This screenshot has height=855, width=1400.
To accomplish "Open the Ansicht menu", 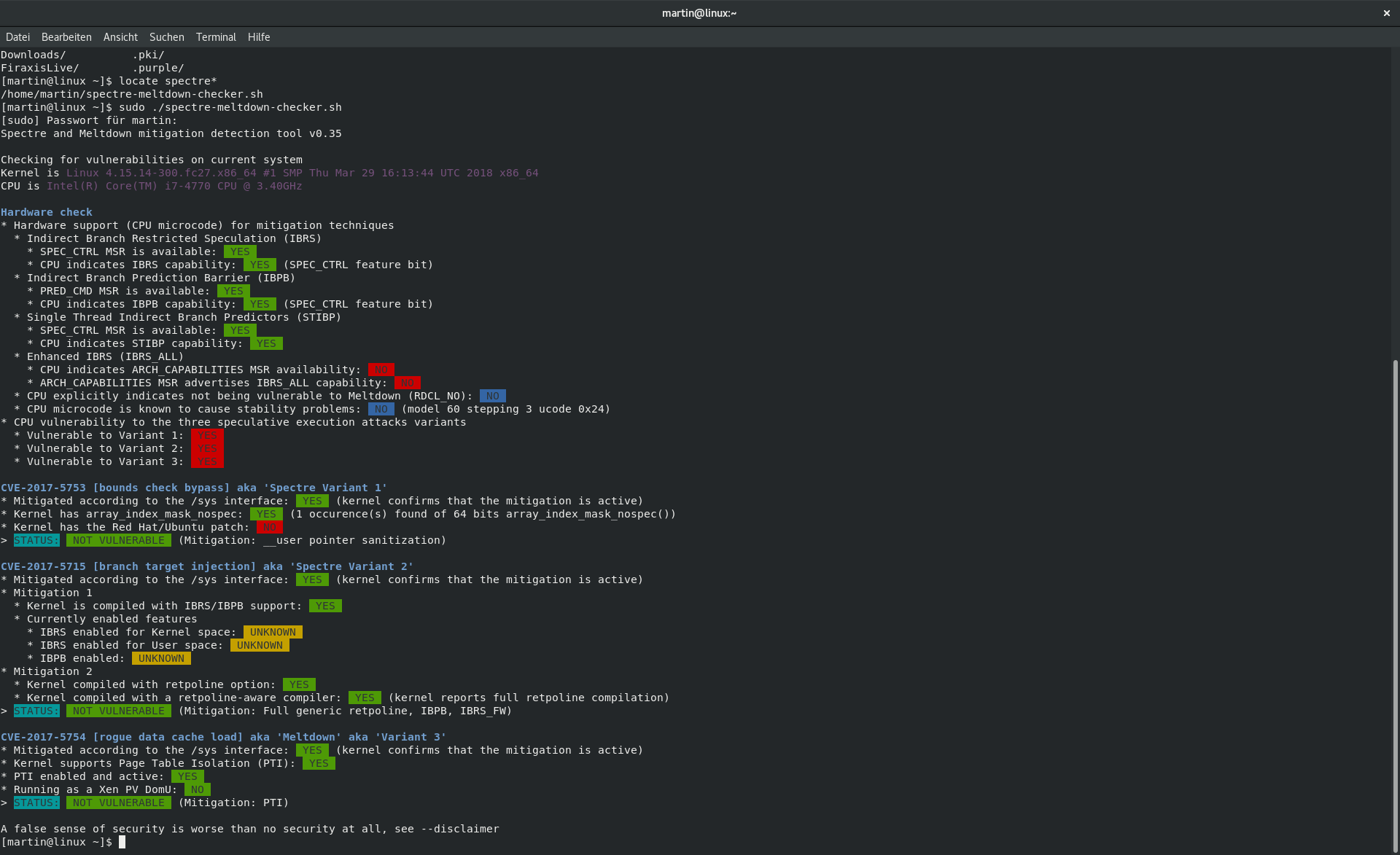I will point(120,37).
